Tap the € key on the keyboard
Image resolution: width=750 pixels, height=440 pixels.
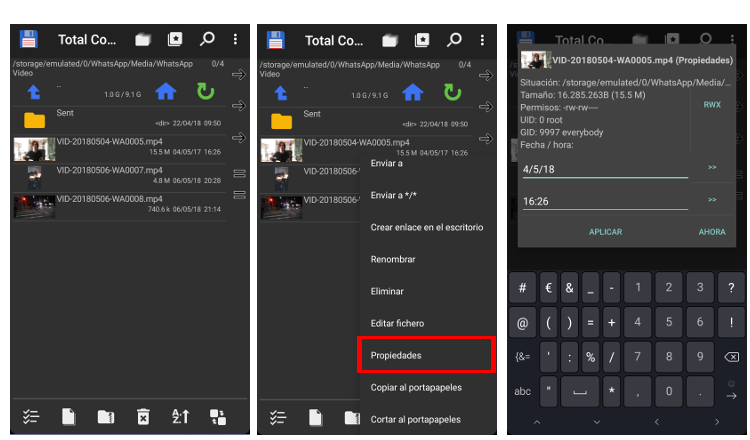click(548, 288)
